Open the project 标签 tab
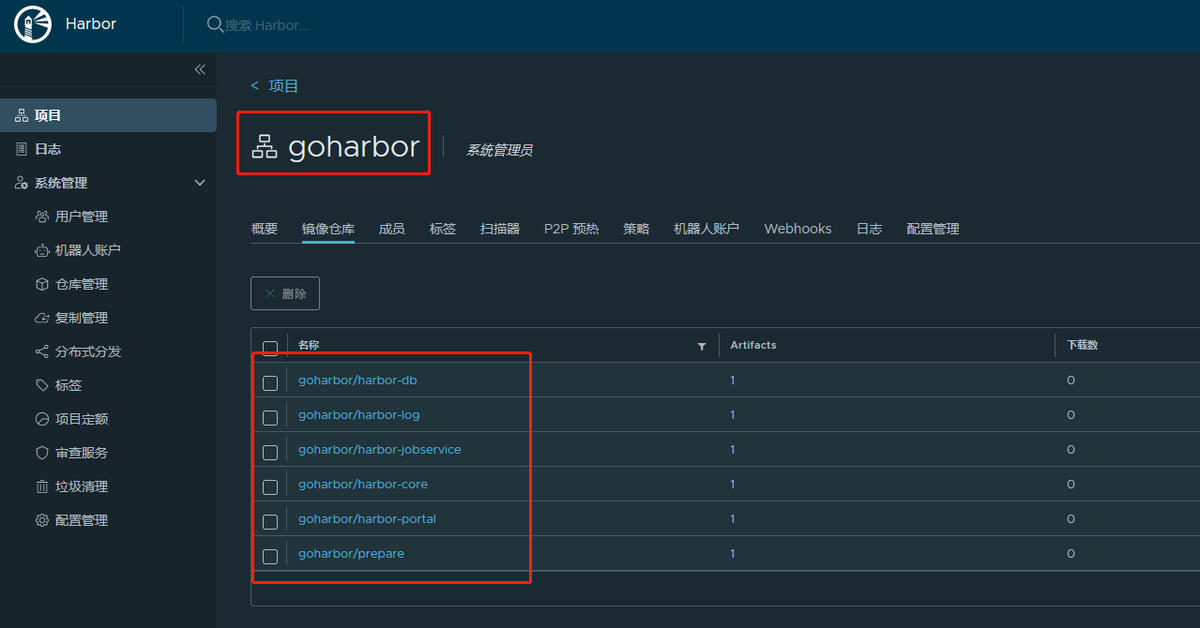The image size is (1200, 628). [443, 229]
